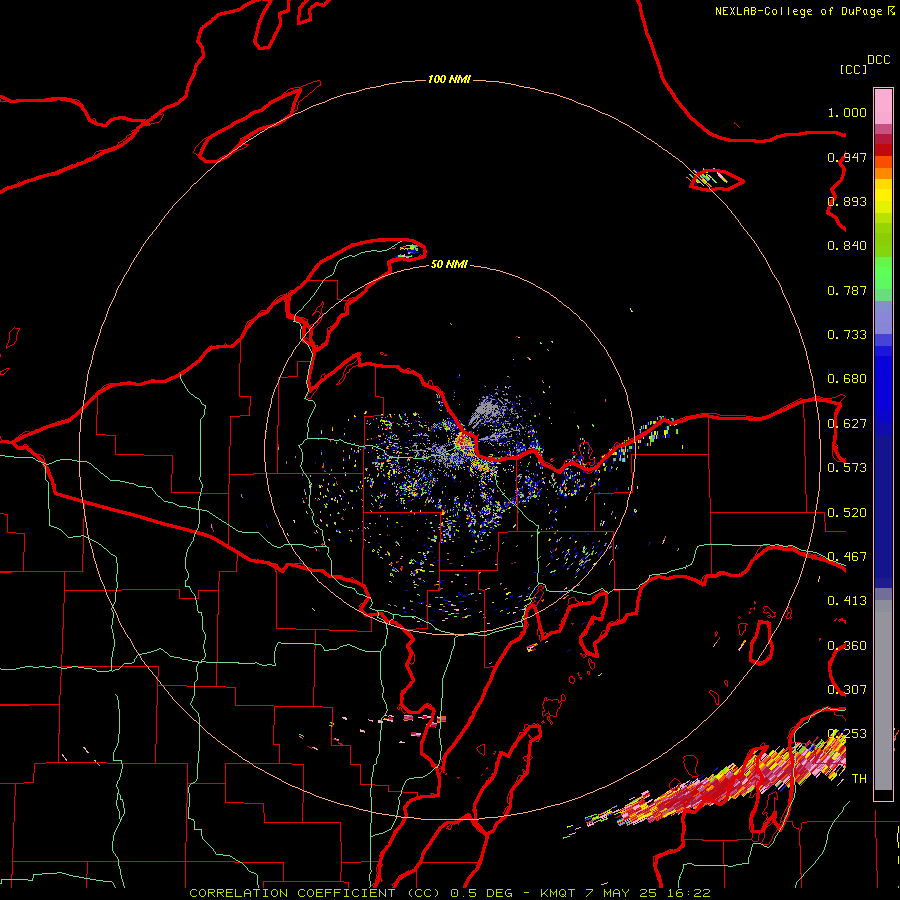Click the TH label at legend bottom
The width and height of the screenshot is (900, 900).
tap(859, 779)
